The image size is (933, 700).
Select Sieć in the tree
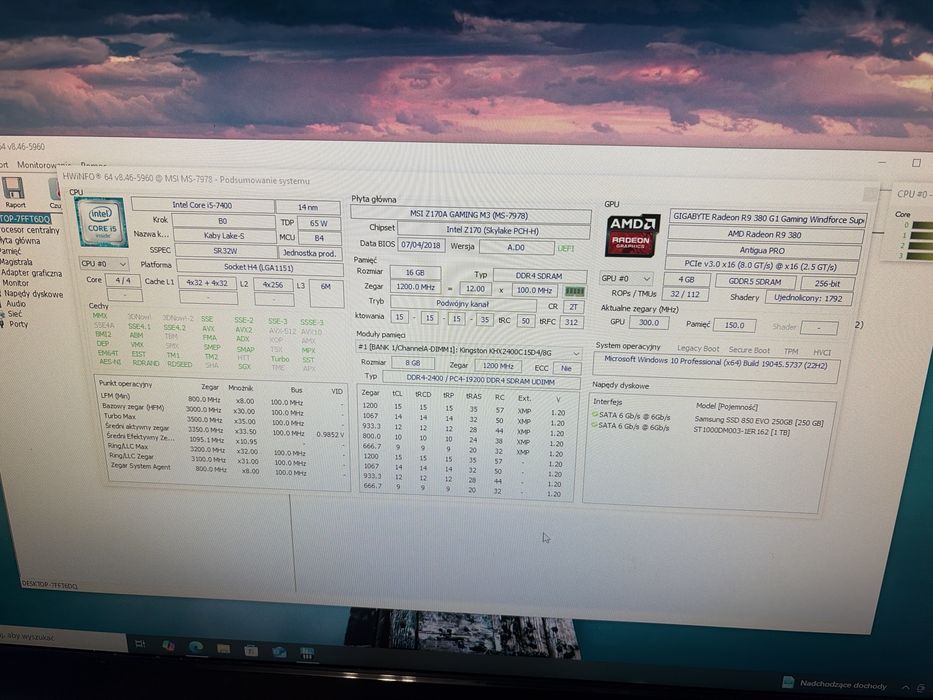[x=15, y=314]
